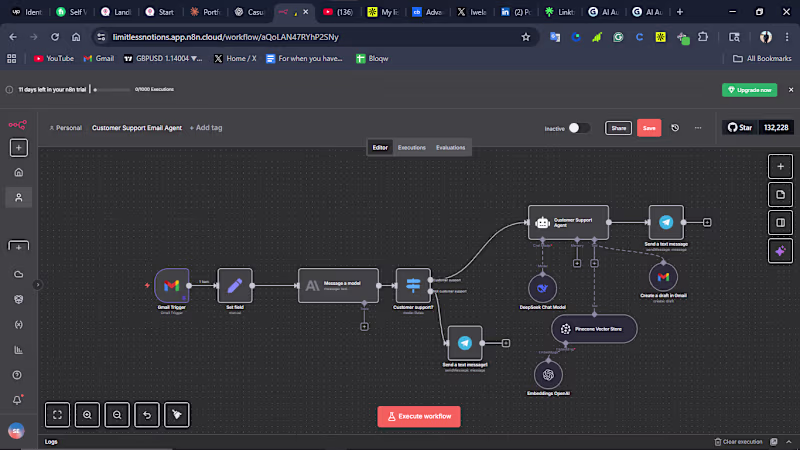Open Personal projects in sidebar
800x450 pixels.
coord(19,197)
